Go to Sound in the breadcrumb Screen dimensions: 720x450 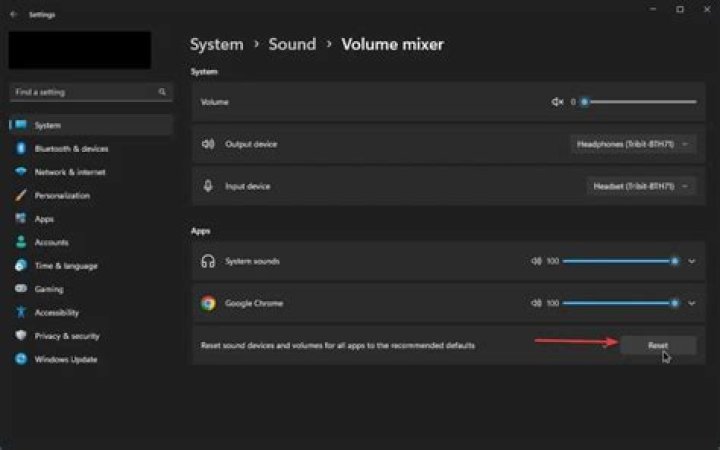tap(292, 44)
